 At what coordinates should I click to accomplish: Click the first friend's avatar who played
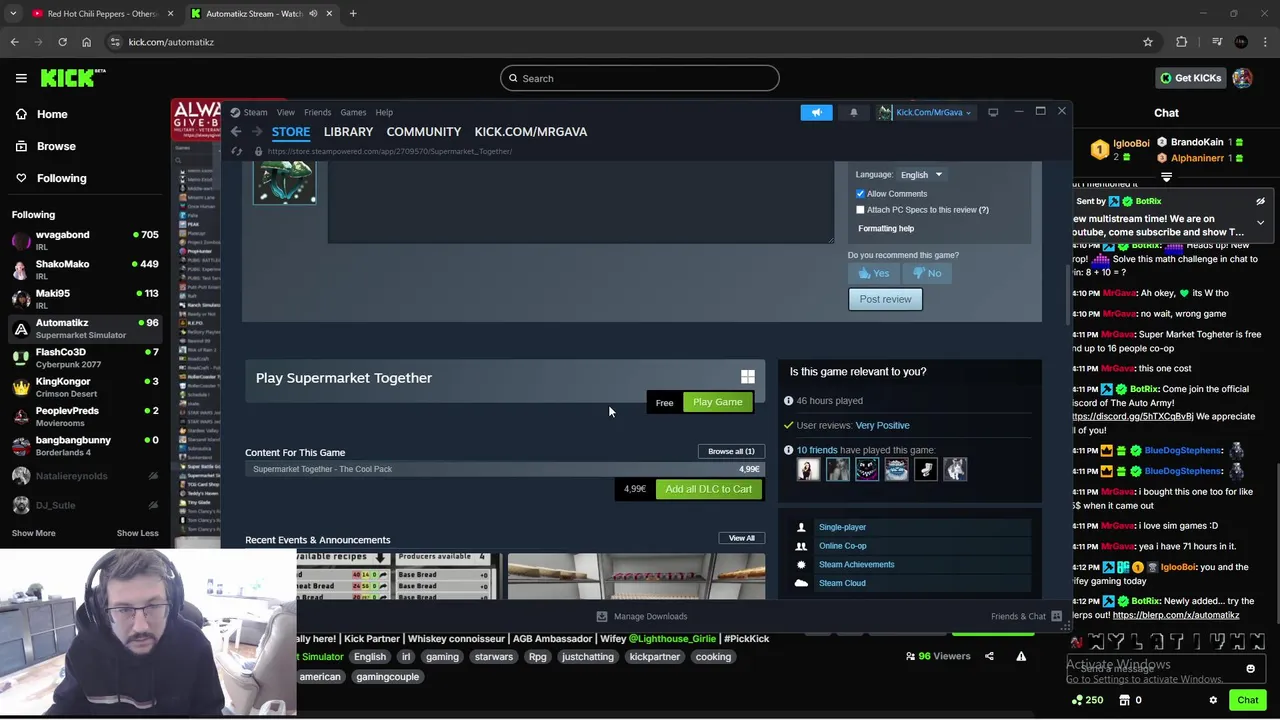tap(808, 469)
